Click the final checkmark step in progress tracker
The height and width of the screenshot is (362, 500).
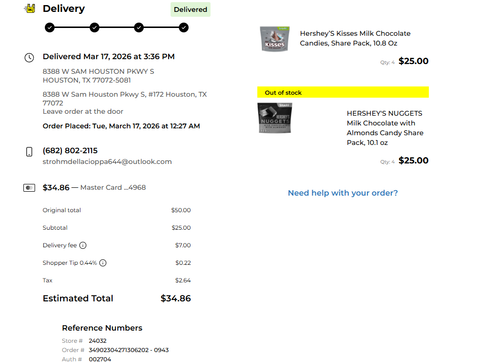(x=184, y=27)
